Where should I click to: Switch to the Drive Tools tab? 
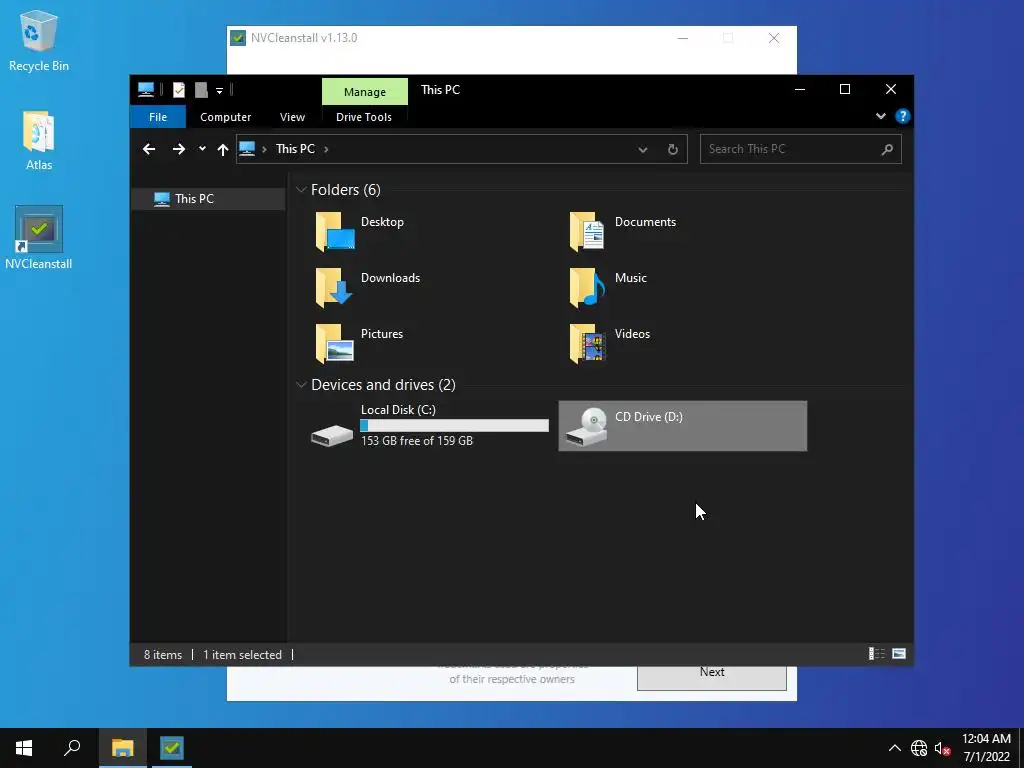[x=364, y=117]
